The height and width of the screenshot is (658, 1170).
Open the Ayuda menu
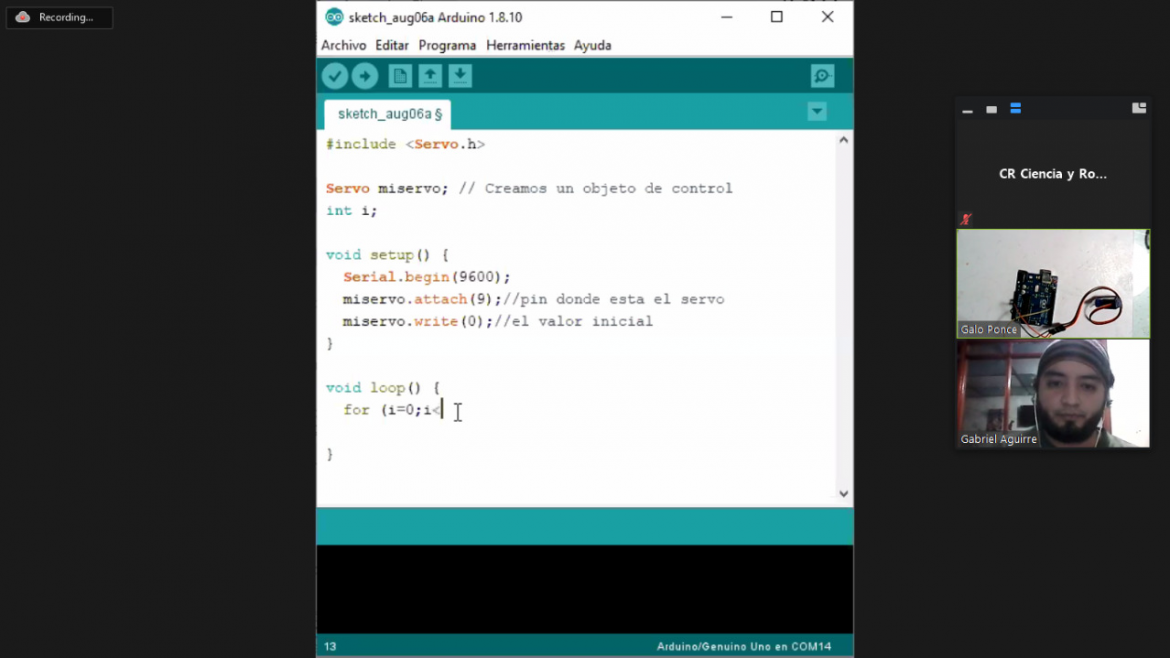tap(593, 45)
